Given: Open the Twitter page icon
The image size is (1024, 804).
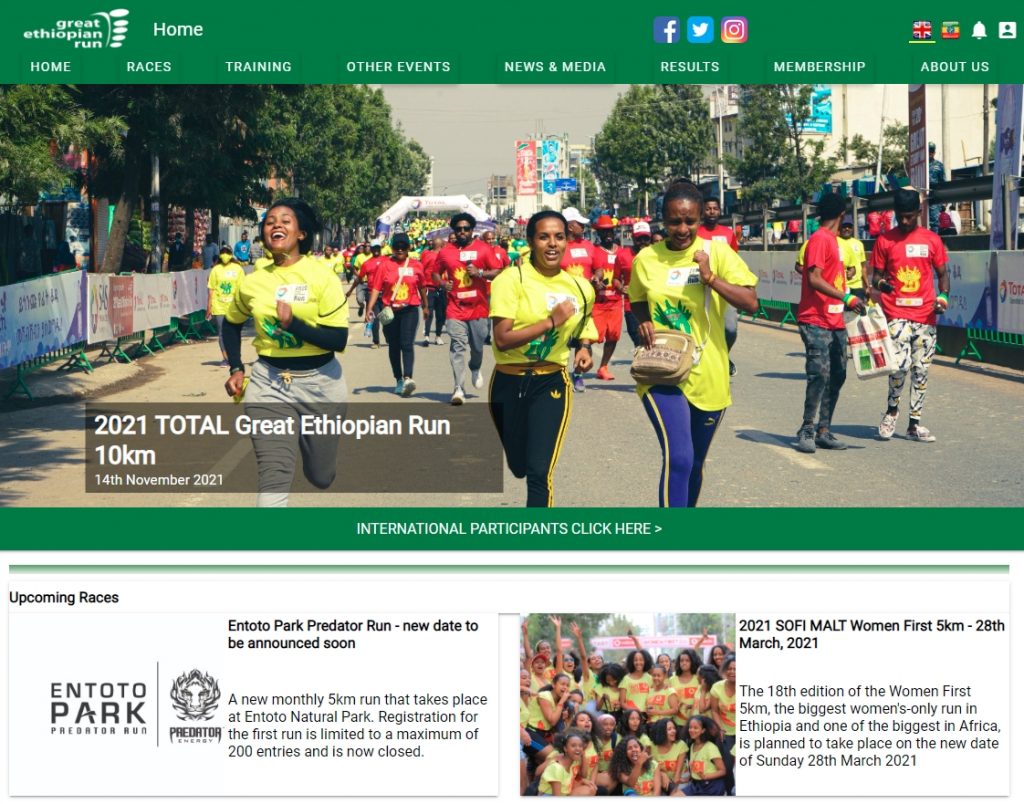Looking at the screenshot, I should pyautogui.click(x=700, y=30).
